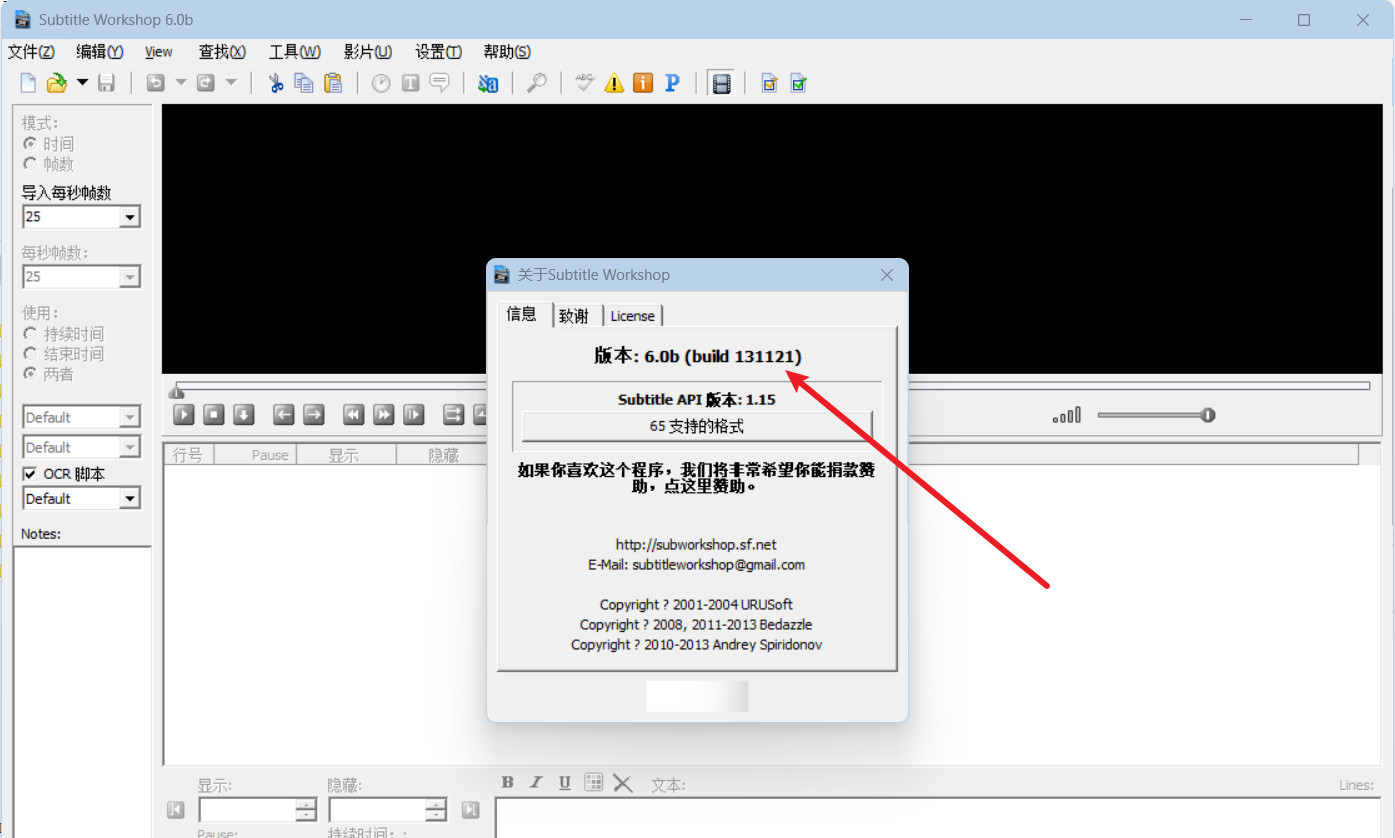The width and height of the screenshot is (1395, 838).
Task: Open the 导入每秒帧数 dropdown
Action: point(130,217)
